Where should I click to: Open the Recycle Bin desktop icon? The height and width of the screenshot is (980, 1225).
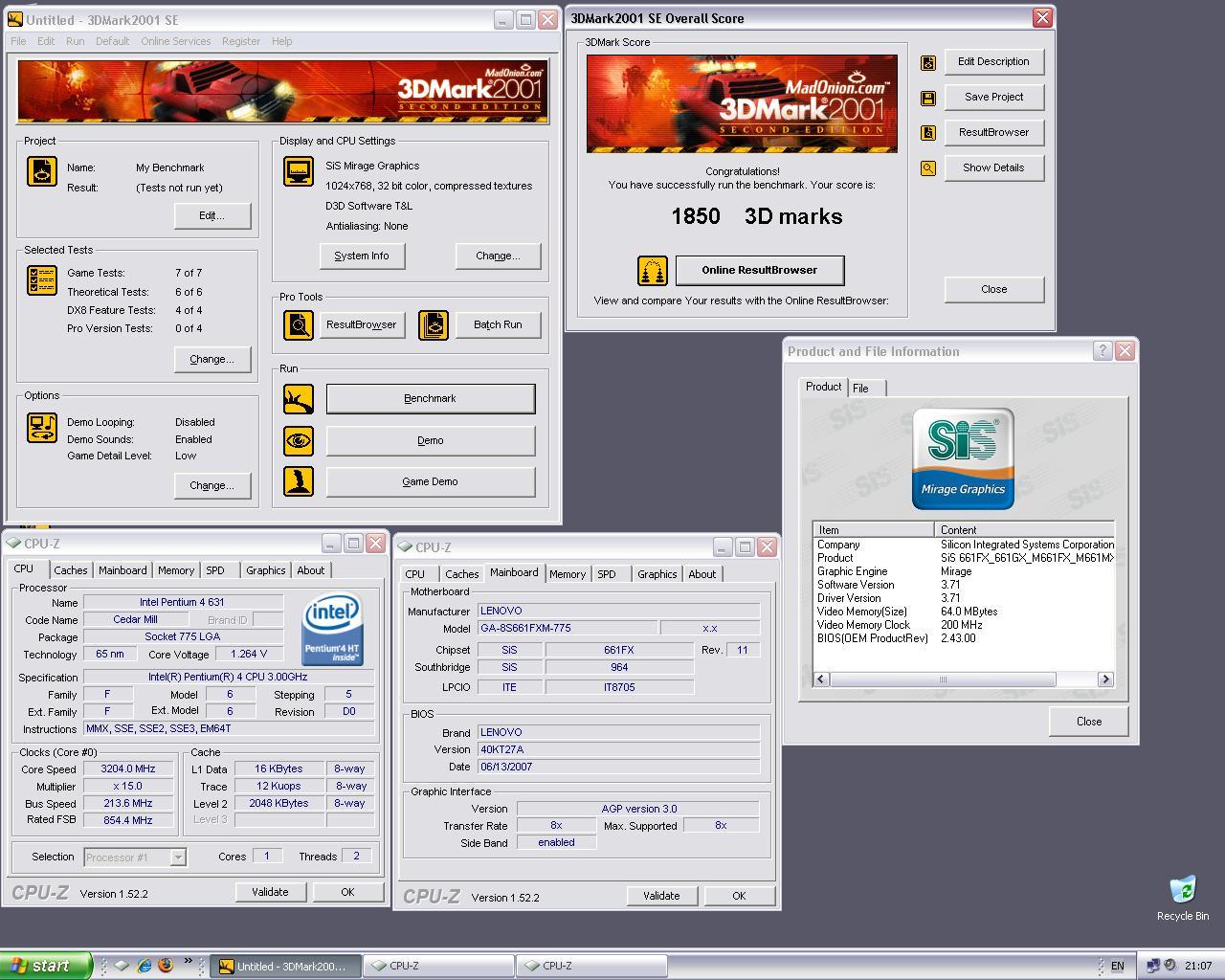pos(1183,898)
